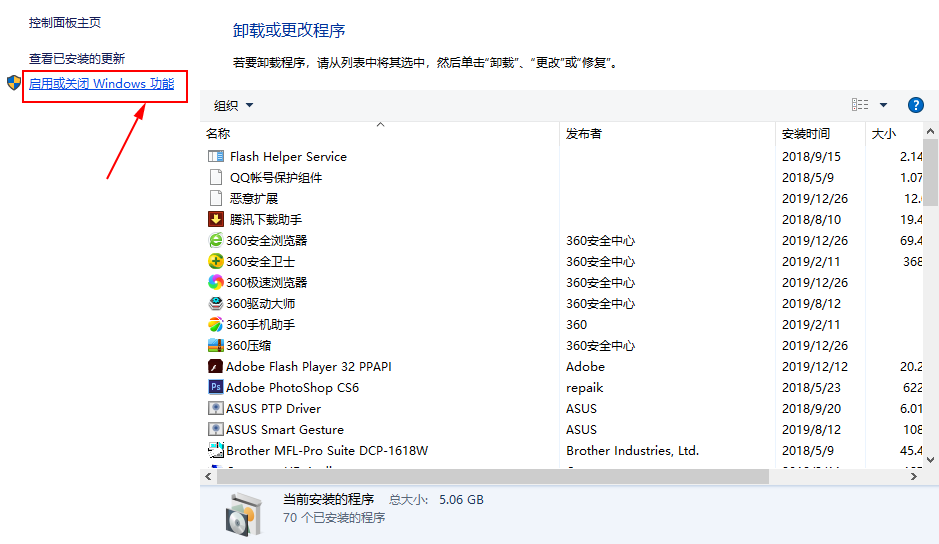Select ASUS Smart Gesture name
This screenshot has width=939, height=544.
pyautogui.click(x=284, y=430)
